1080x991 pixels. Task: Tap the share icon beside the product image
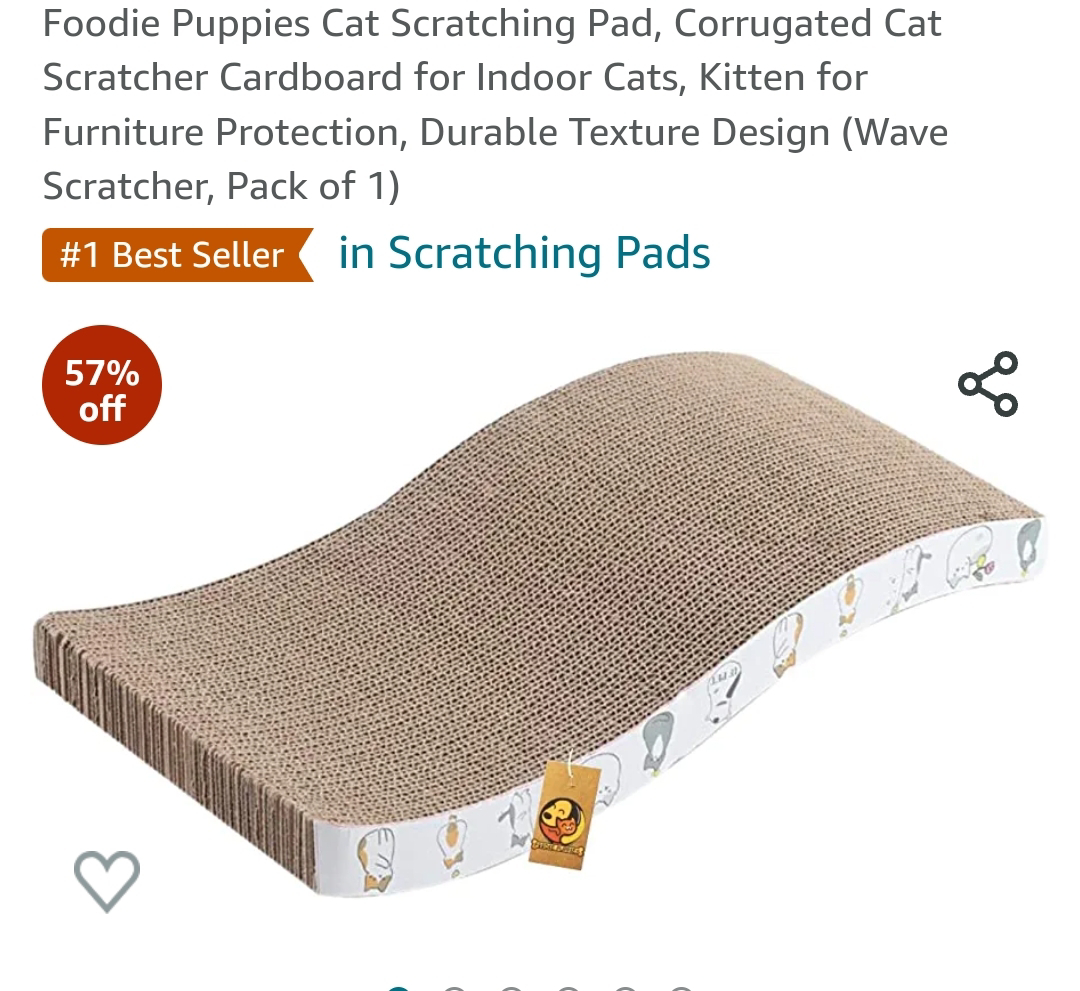pyautogui.click(x=988, y=384)
